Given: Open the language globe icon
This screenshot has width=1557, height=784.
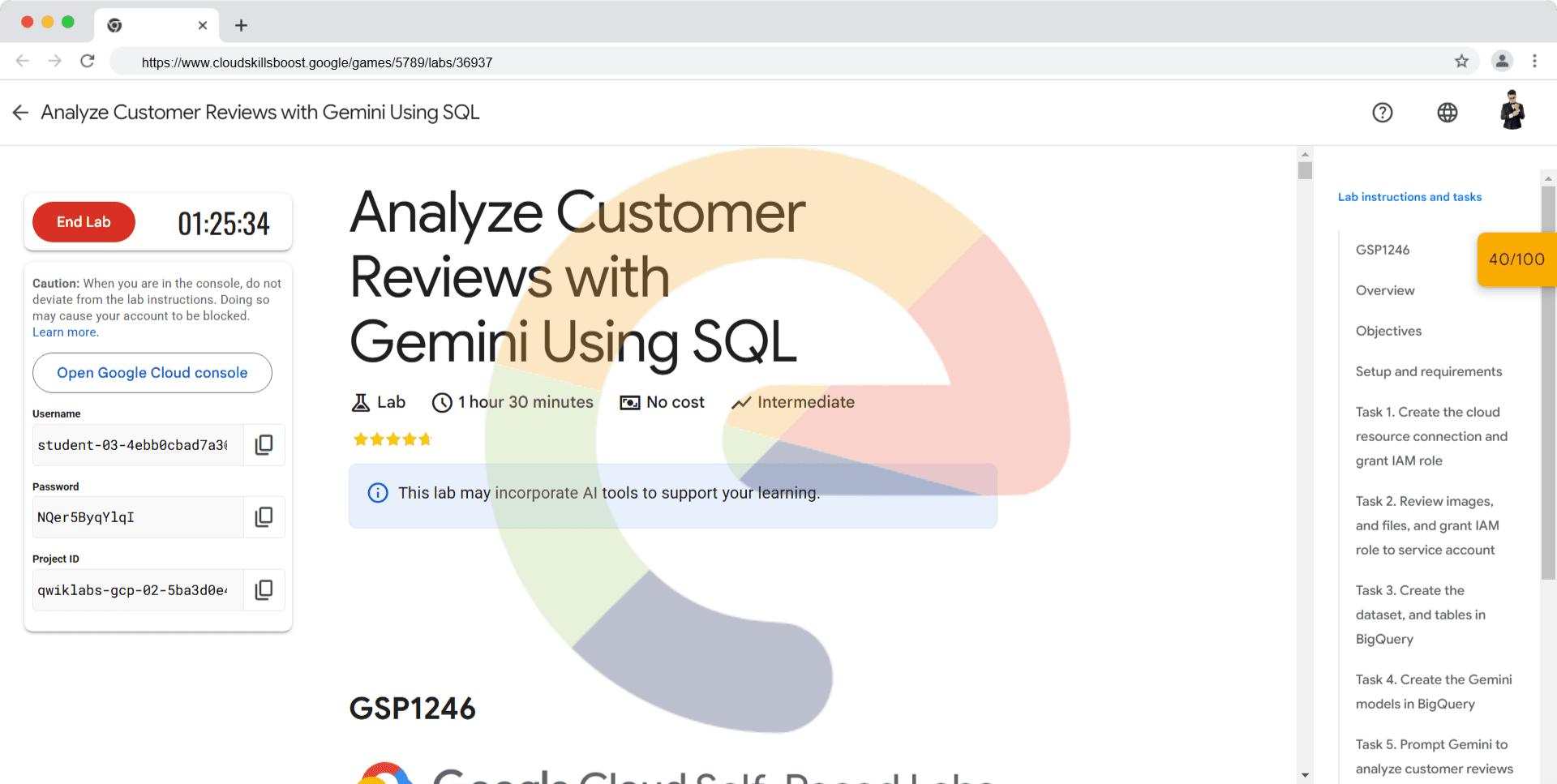Looking at the screenshot, I should (x=1448, y=113).
